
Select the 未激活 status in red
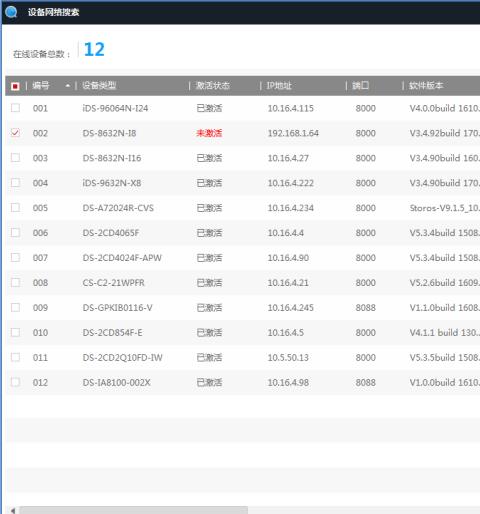pos(209,133)
